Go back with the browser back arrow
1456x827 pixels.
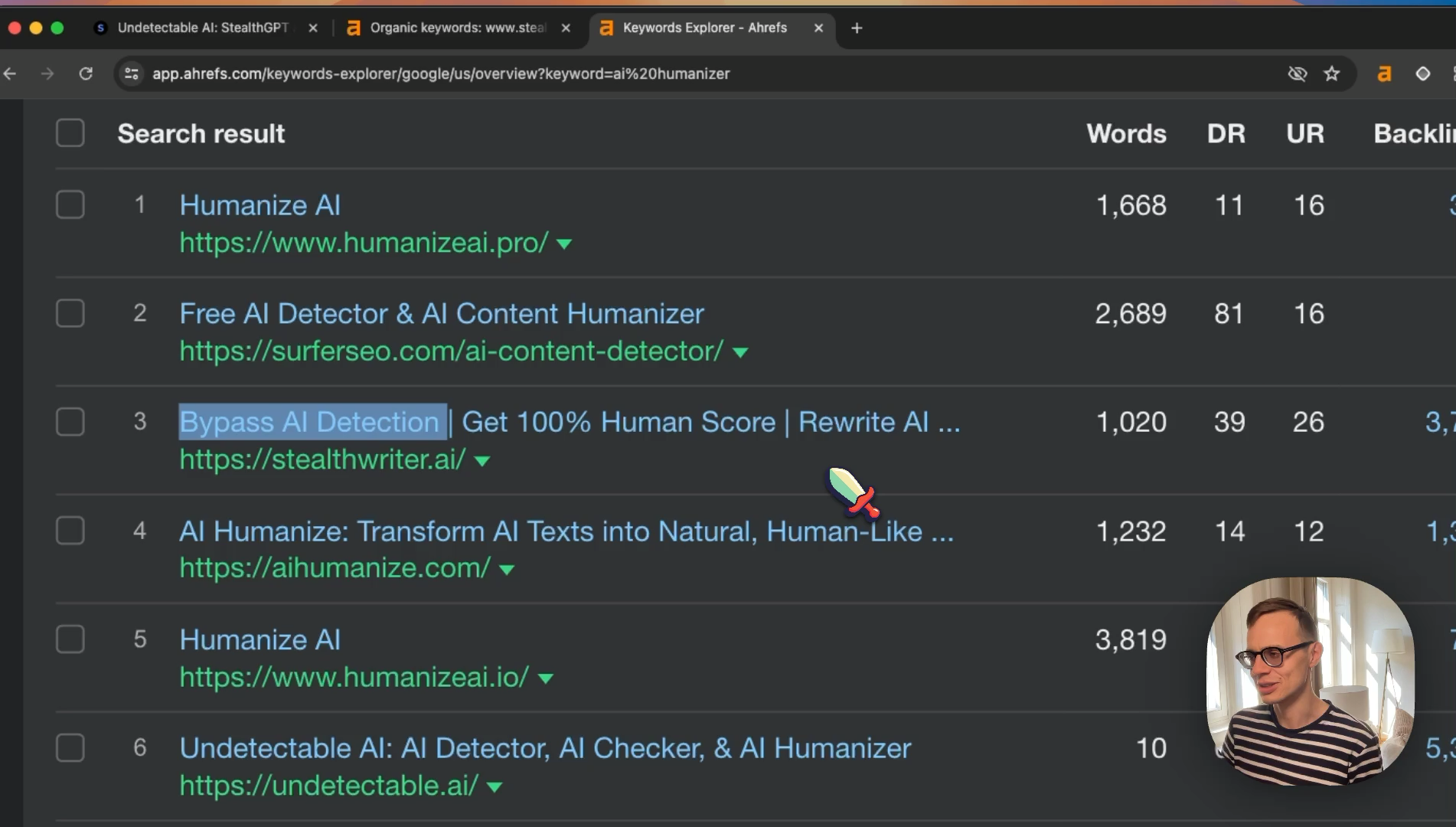pos(10,74)
